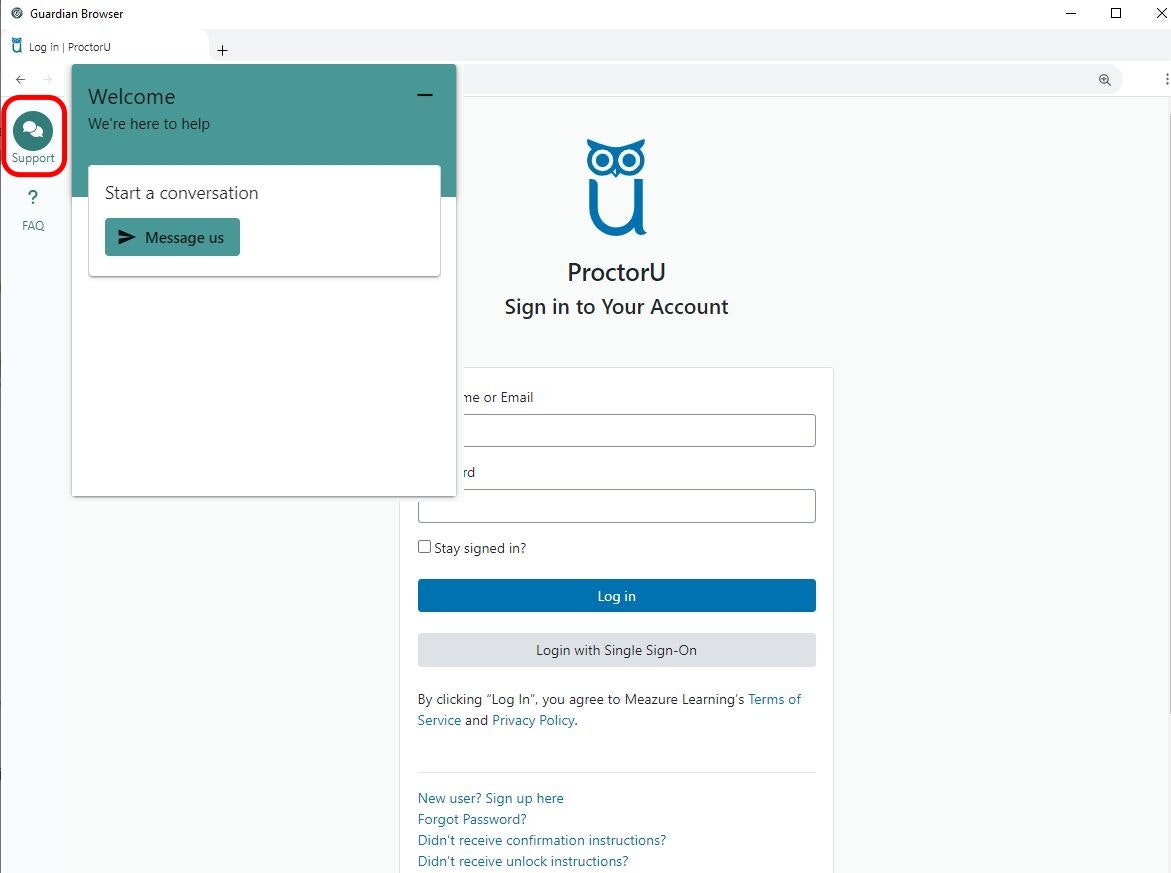Click the Message us button

click(172, 237)
